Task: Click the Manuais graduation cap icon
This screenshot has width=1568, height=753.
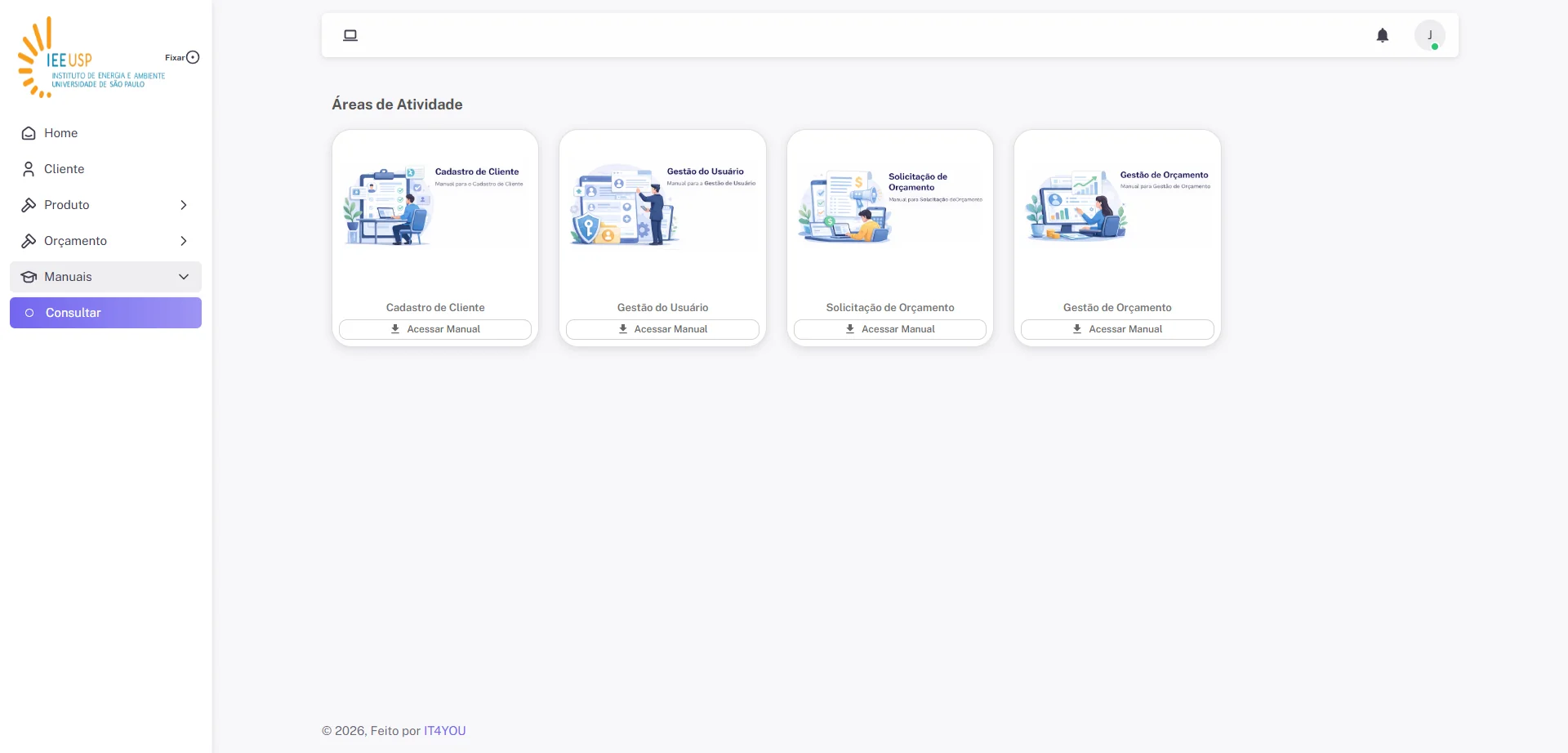Action: 29,277
